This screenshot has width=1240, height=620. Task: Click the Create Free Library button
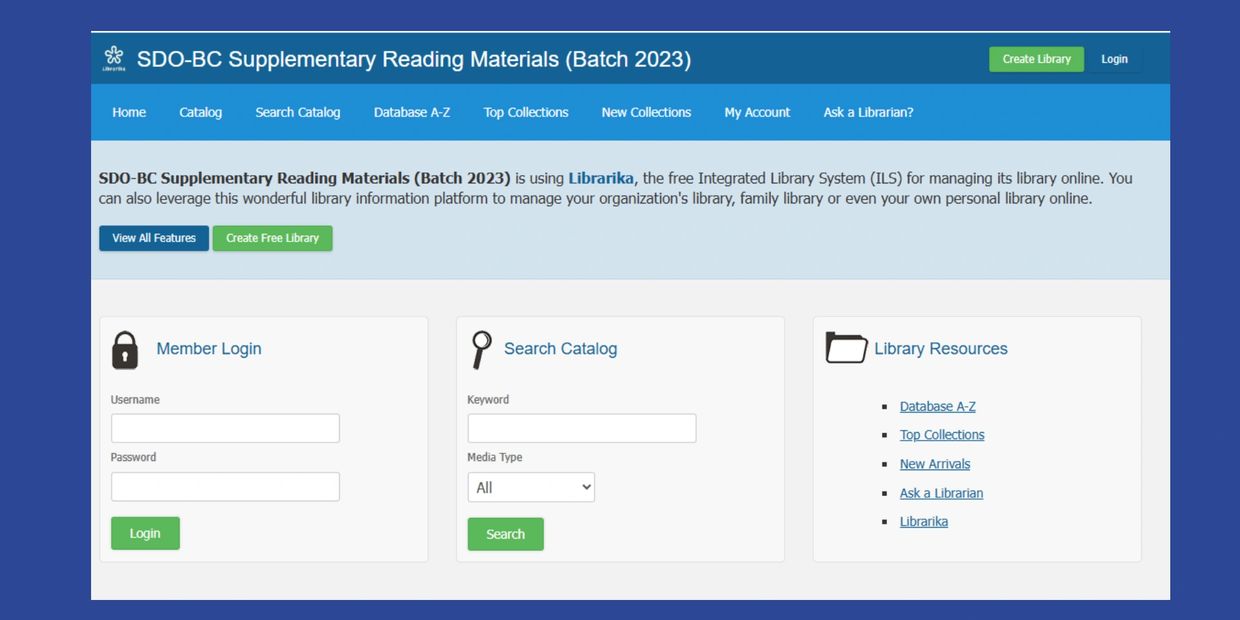point(272,238)
